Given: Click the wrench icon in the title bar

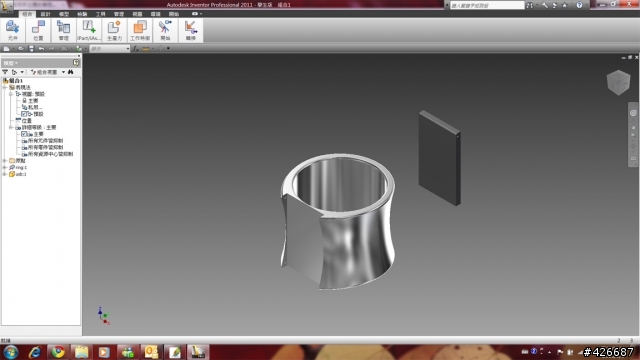Looking at the screenshot, I should 544,5.
